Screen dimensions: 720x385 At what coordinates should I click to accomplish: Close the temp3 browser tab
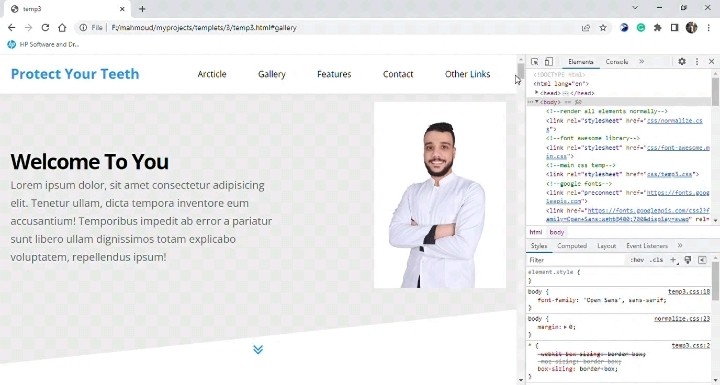122,9
